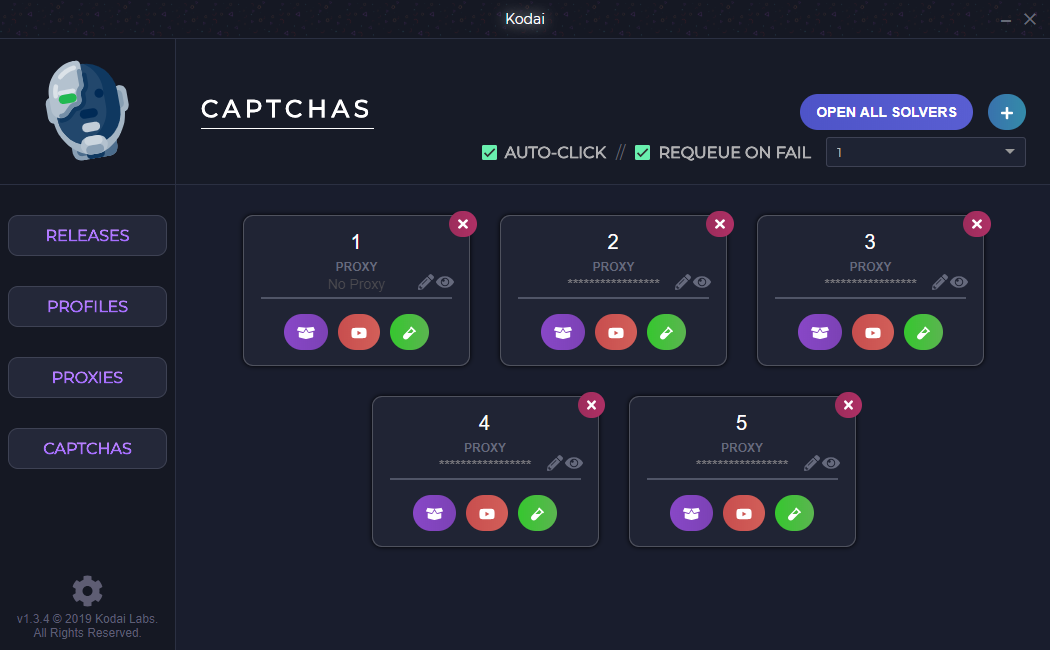
Task: Open the purple store icon on solver 1
Action: tap(306, 332)
